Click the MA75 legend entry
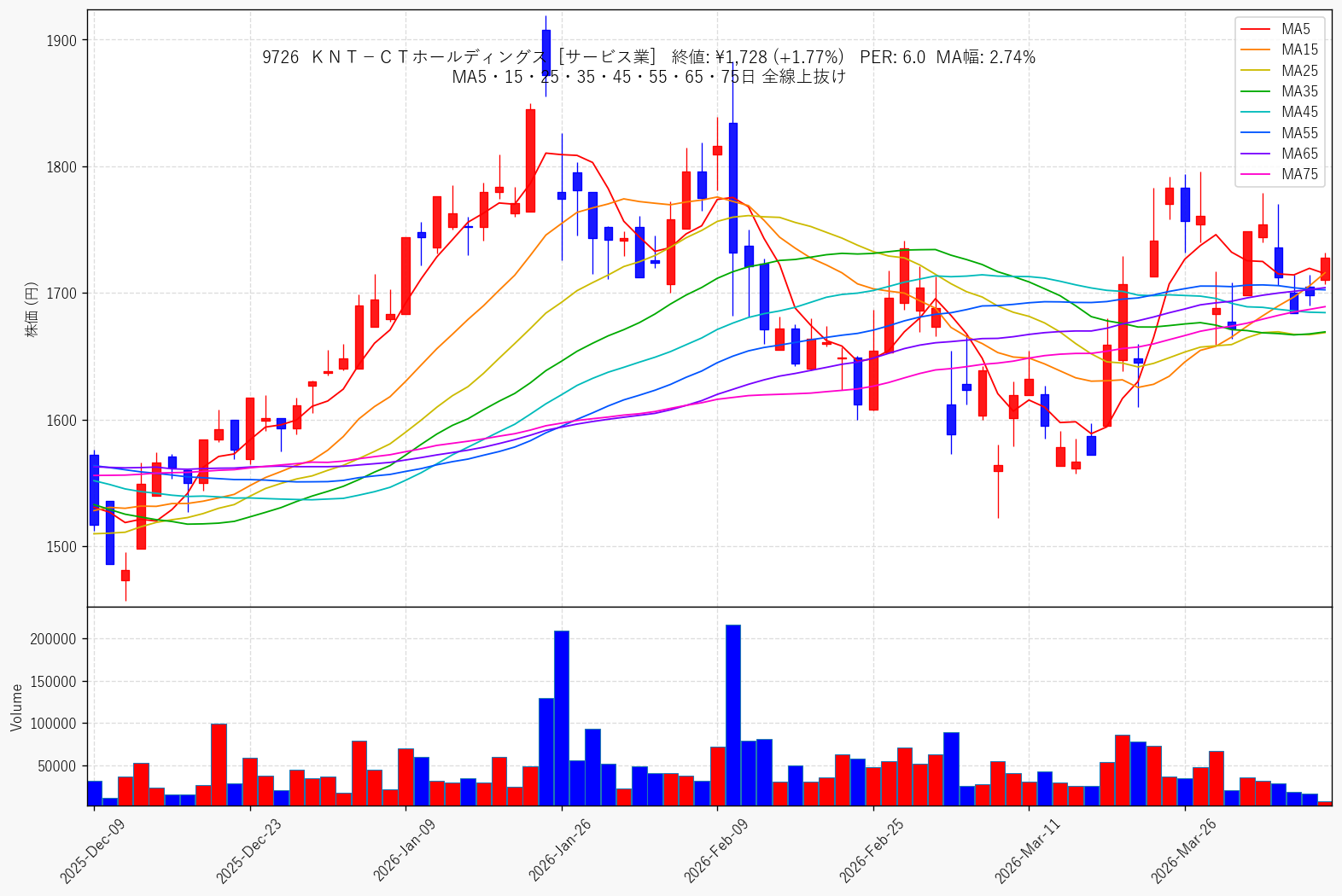Screen dimensions: 1342x896 [x=1278, y=174]
